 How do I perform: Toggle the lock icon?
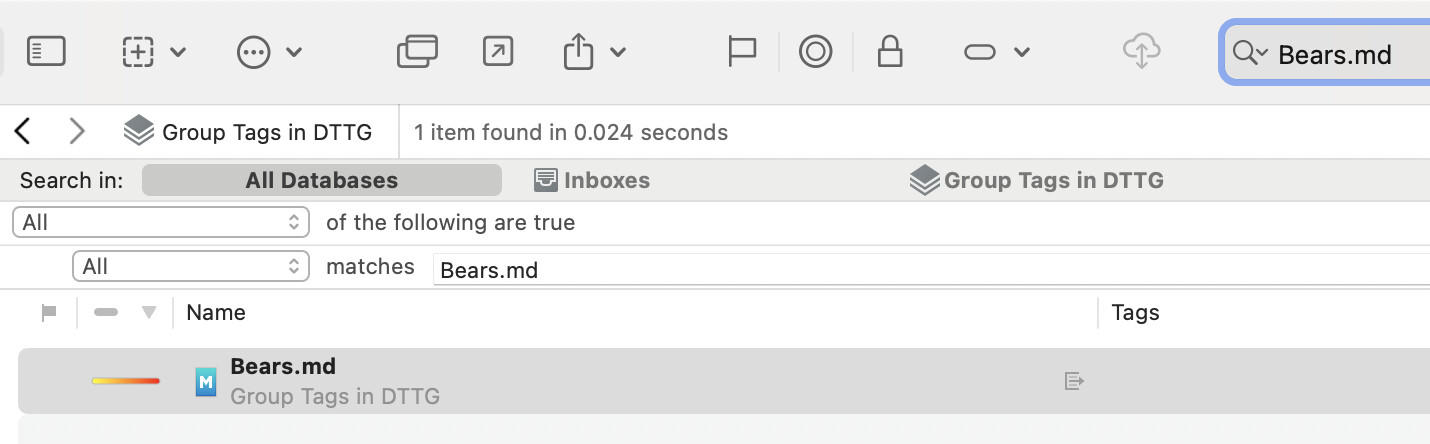(x=889, y=51)
